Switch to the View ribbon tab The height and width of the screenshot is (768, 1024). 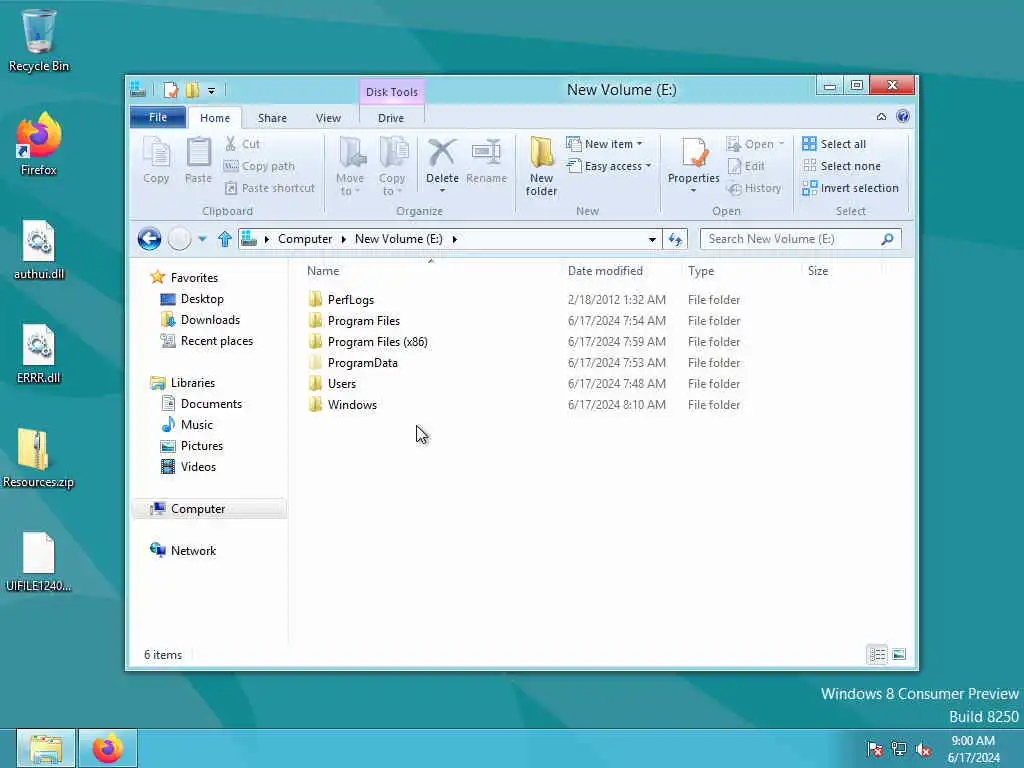click(x=328, y=118)
